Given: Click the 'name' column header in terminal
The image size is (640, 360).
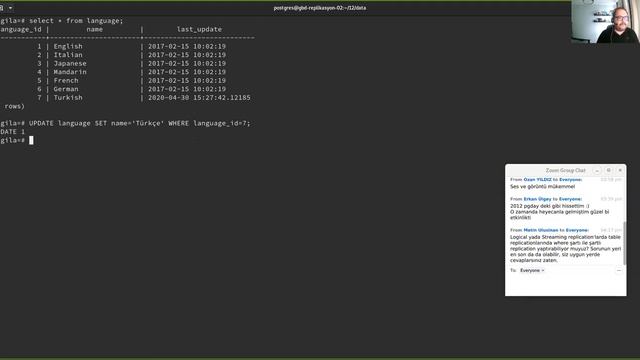Looking at the screenshot, I should (94, 29).
